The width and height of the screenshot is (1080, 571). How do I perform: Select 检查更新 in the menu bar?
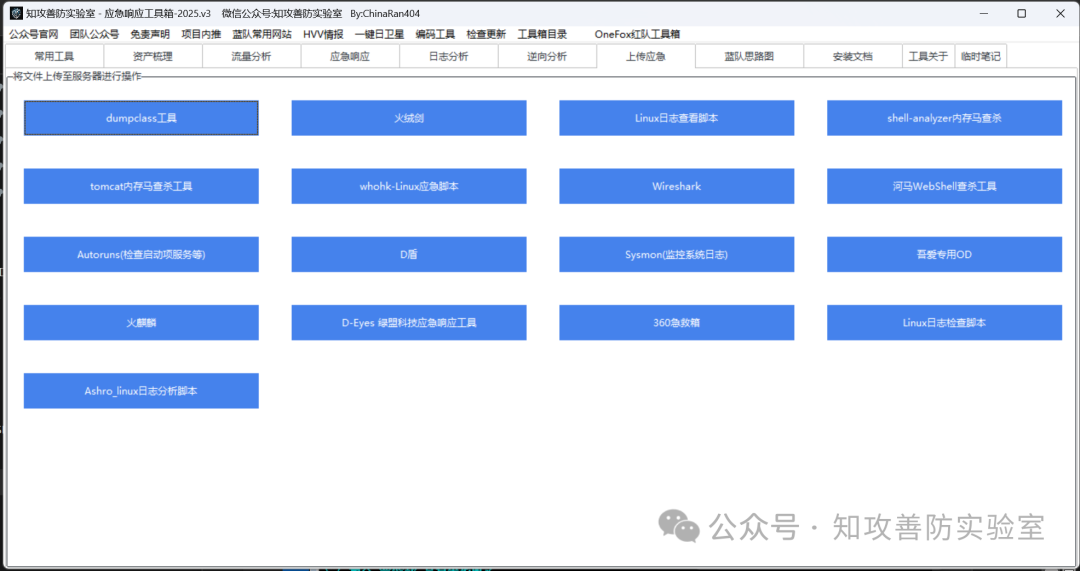click(486, 34)
